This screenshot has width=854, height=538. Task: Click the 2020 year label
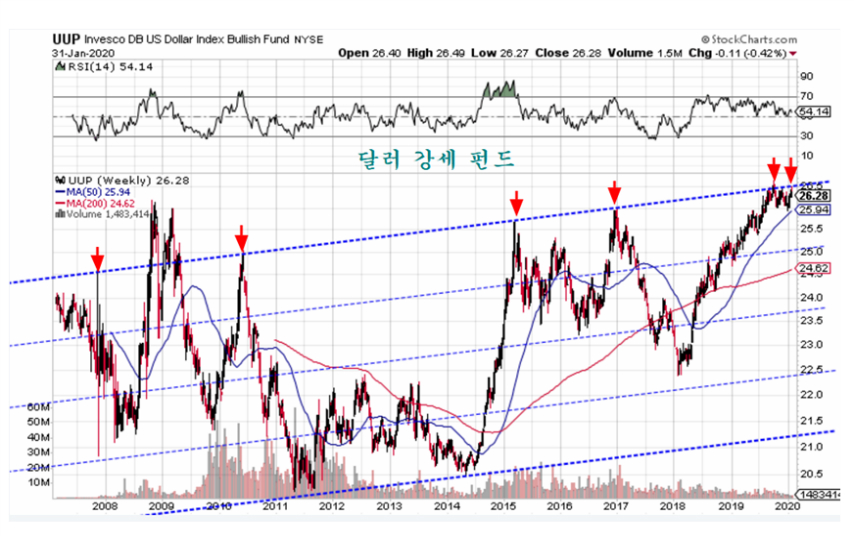788,506
